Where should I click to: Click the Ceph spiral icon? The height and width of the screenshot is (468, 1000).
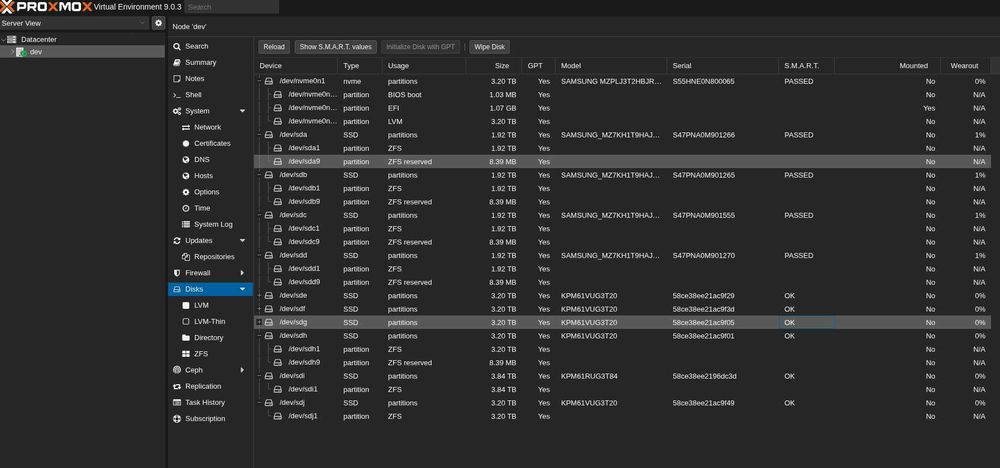click(177, 370)
